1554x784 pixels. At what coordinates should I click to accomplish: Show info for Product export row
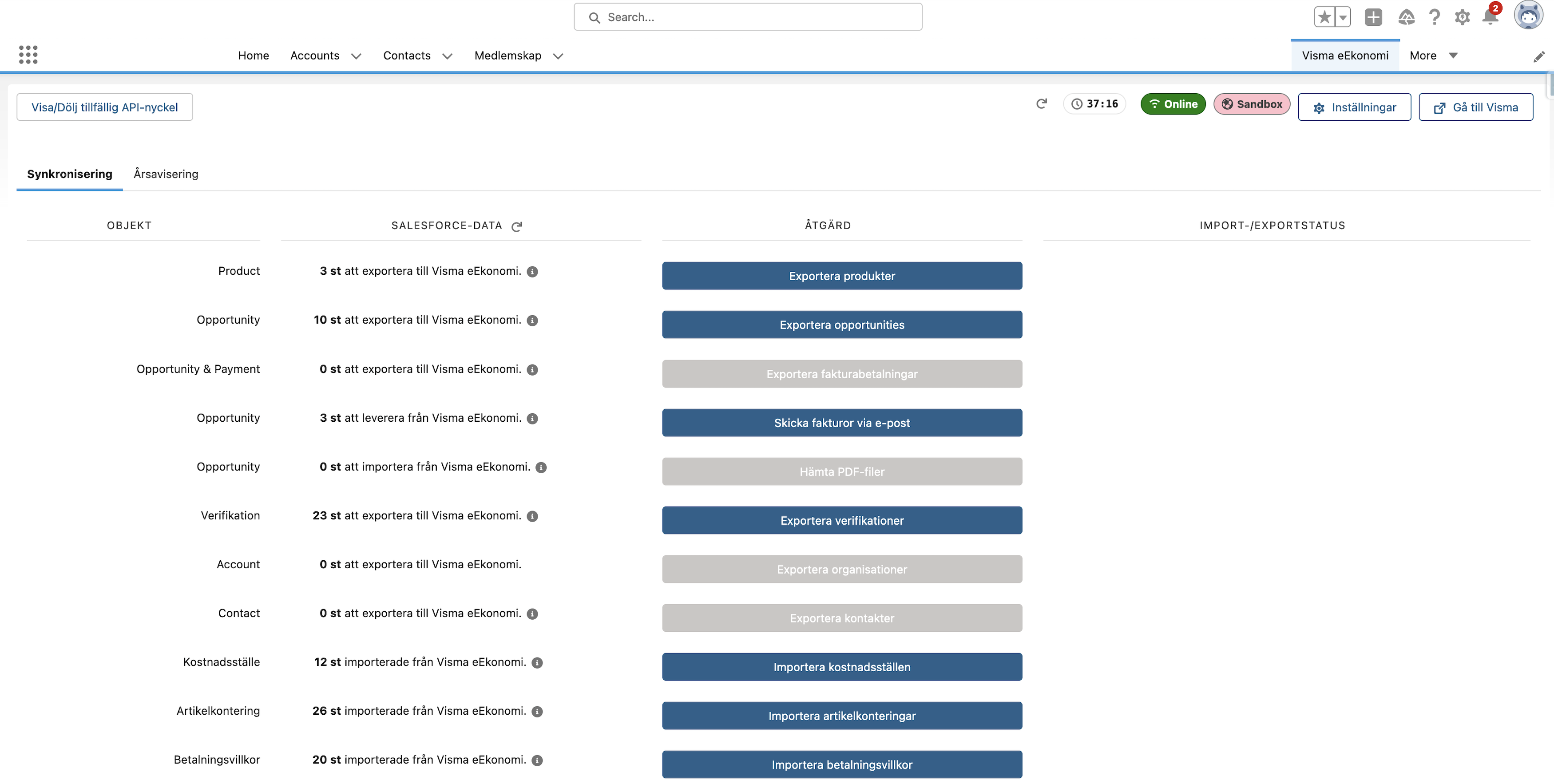(x=532, y=271)
